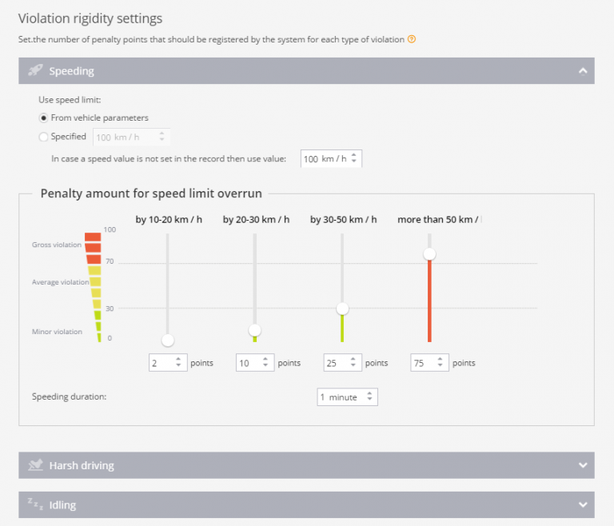Select the 'Specified' speed limit radio
Viewport: 614px width, 526px height.
pos(43,137)
